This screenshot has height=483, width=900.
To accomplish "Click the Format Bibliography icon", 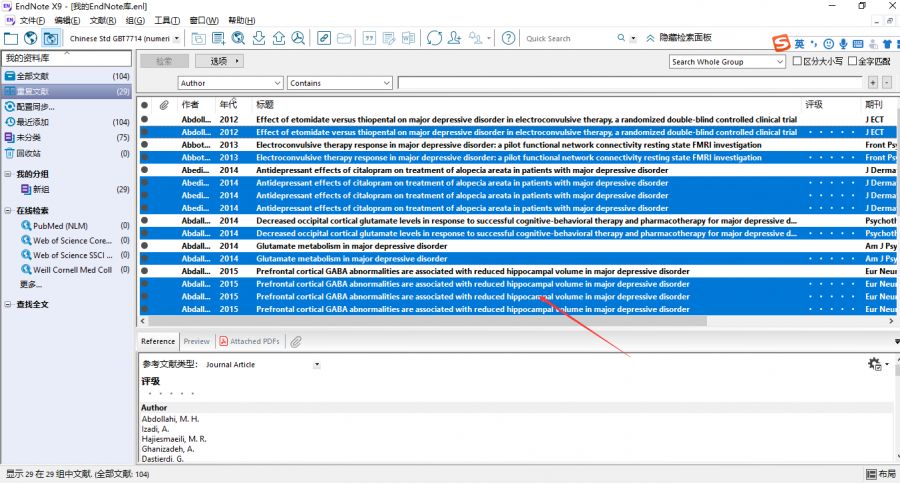I will (389, 38).
